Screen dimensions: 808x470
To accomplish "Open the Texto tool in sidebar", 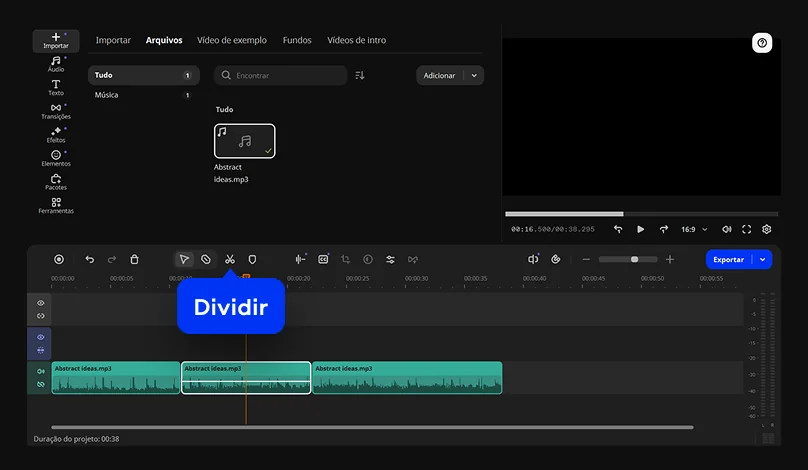I will click(56, 88).
